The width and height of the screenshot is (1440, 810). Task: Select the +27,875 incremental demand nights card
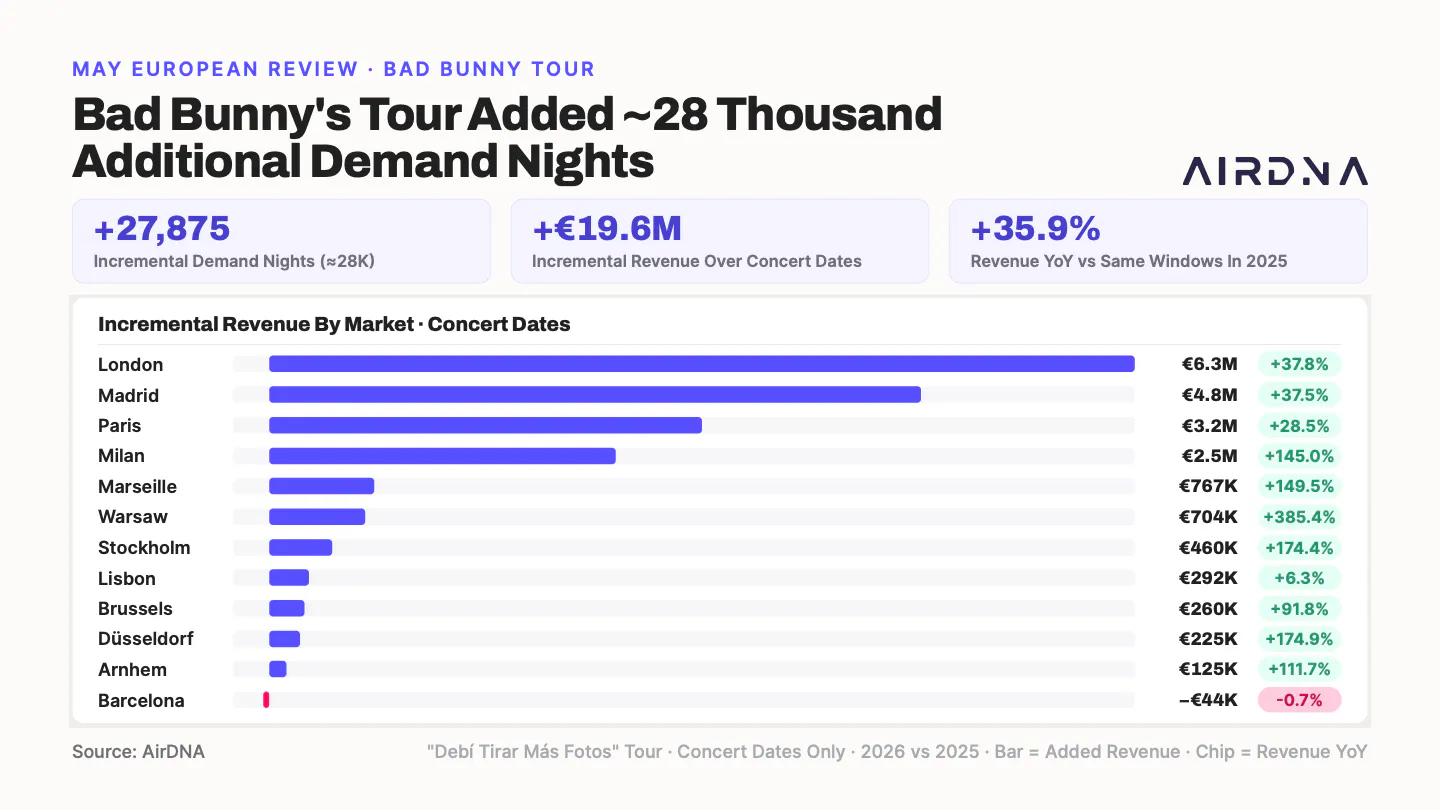[x=281, y=241]
